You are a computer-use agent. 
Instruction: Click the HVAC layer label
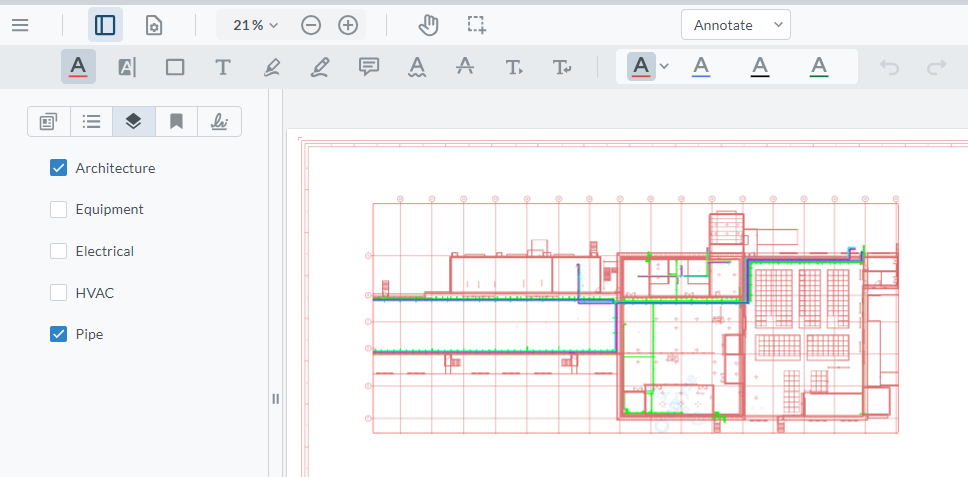(x=94, y=292)
